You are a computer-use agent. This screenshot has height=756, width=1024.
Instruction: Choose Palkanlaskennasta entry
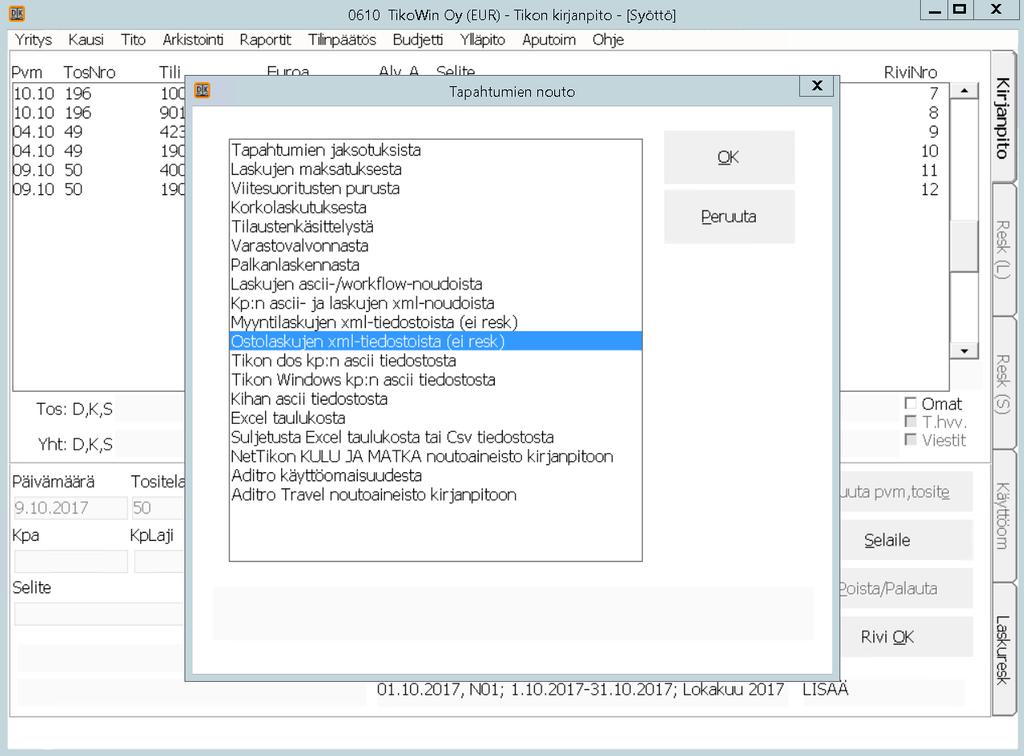(x=436, y=265)
